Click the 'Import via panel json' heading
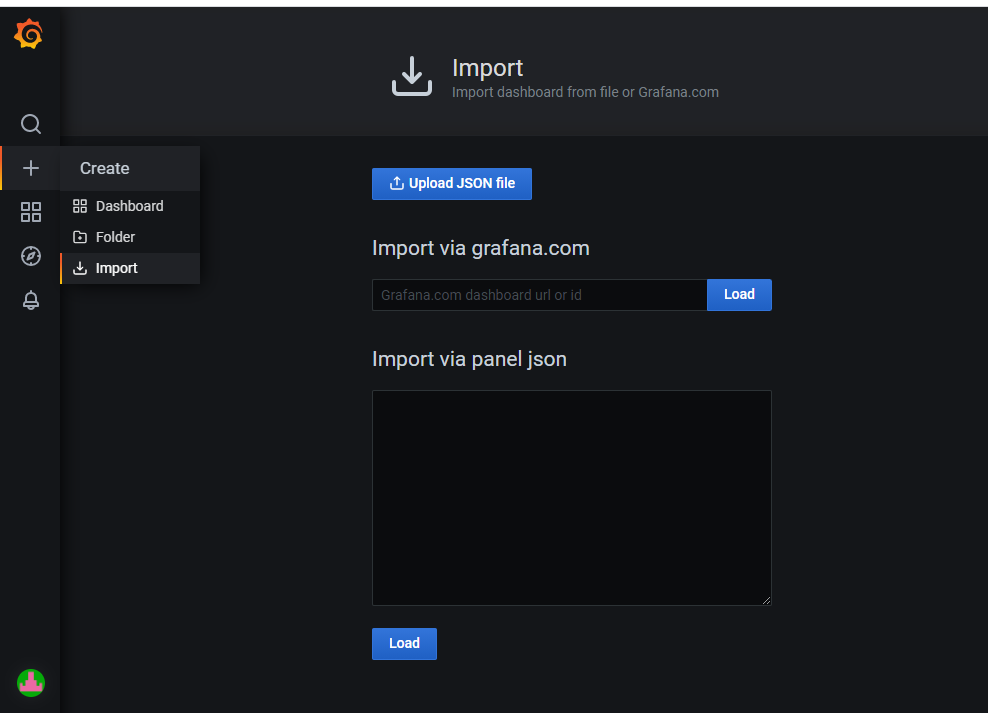Image resolution: width=988 pixels, height=713 pixels. click(x=469, y=359)
